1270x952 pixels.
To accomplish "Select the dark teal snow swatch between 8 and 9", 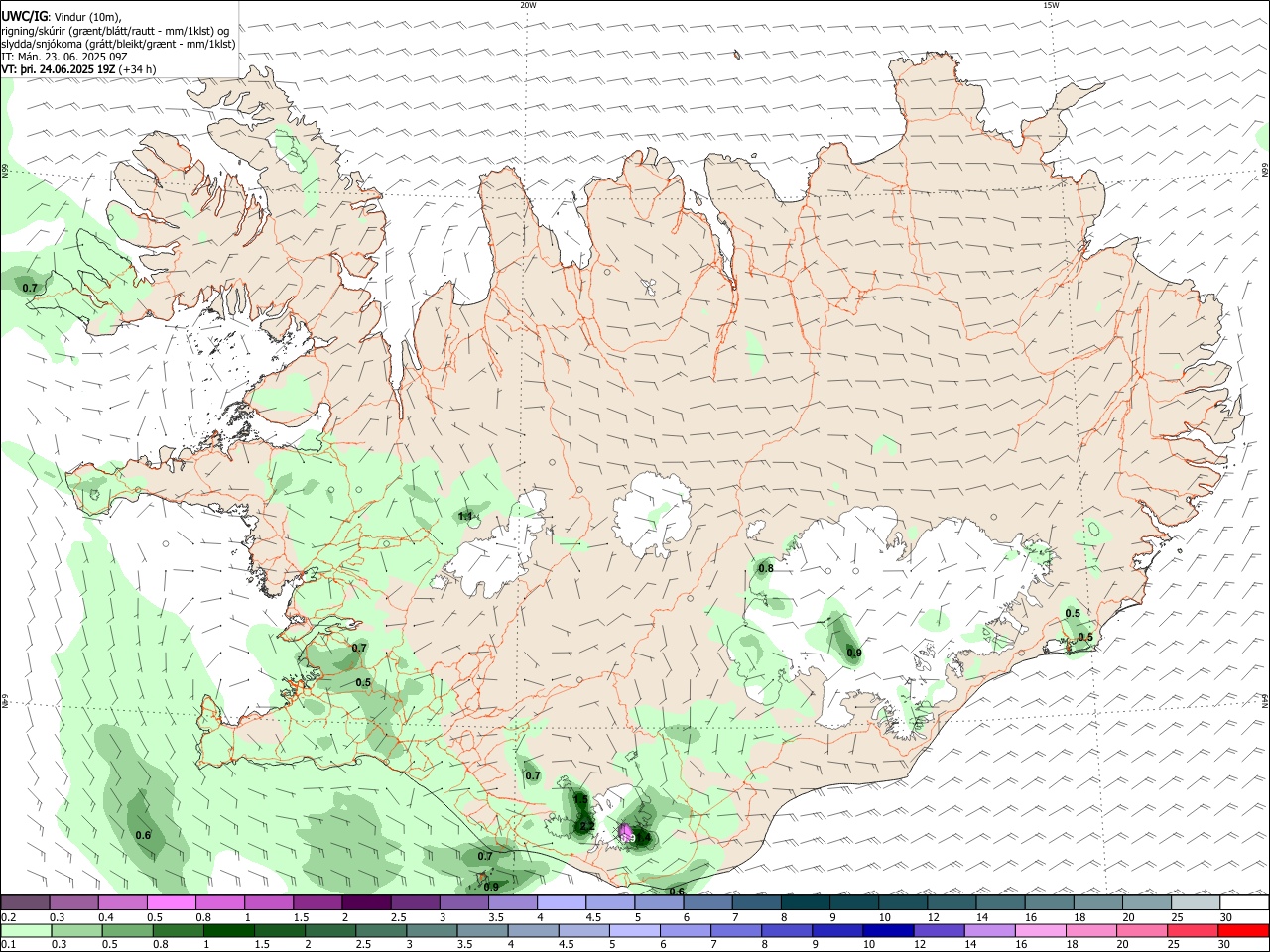I will 805,902.
